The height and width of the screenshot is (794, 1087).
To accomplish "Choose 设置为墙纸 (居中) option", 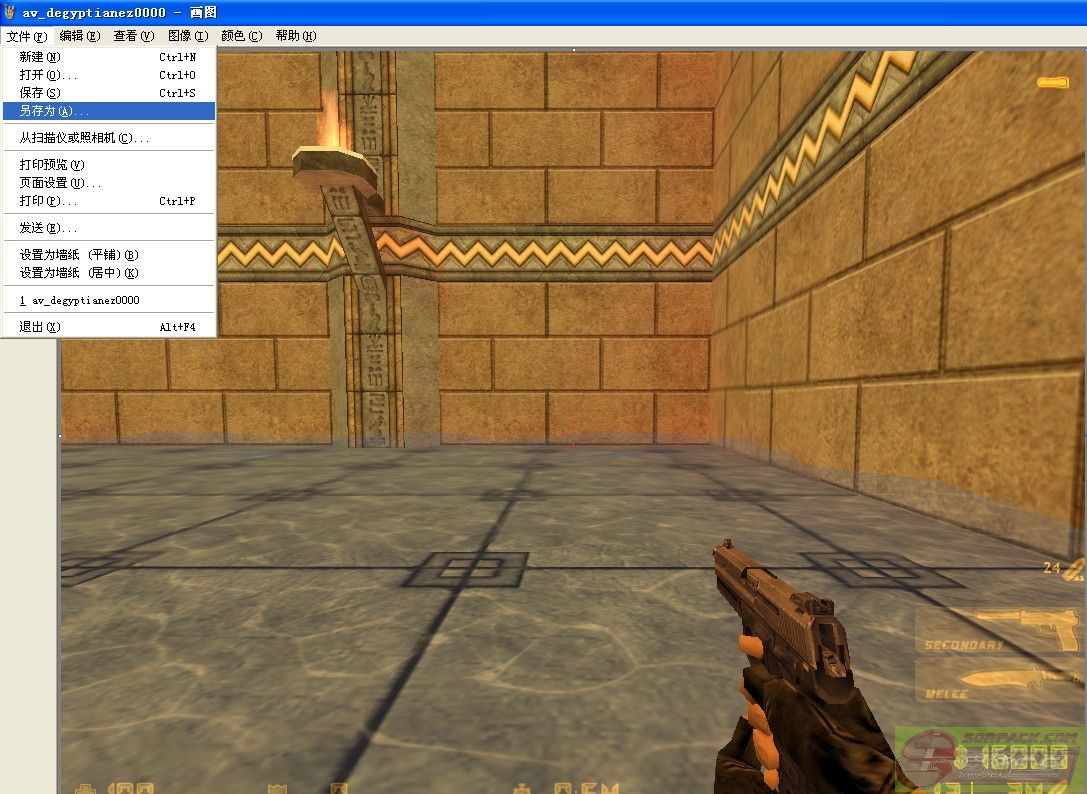I will [79, 273].
